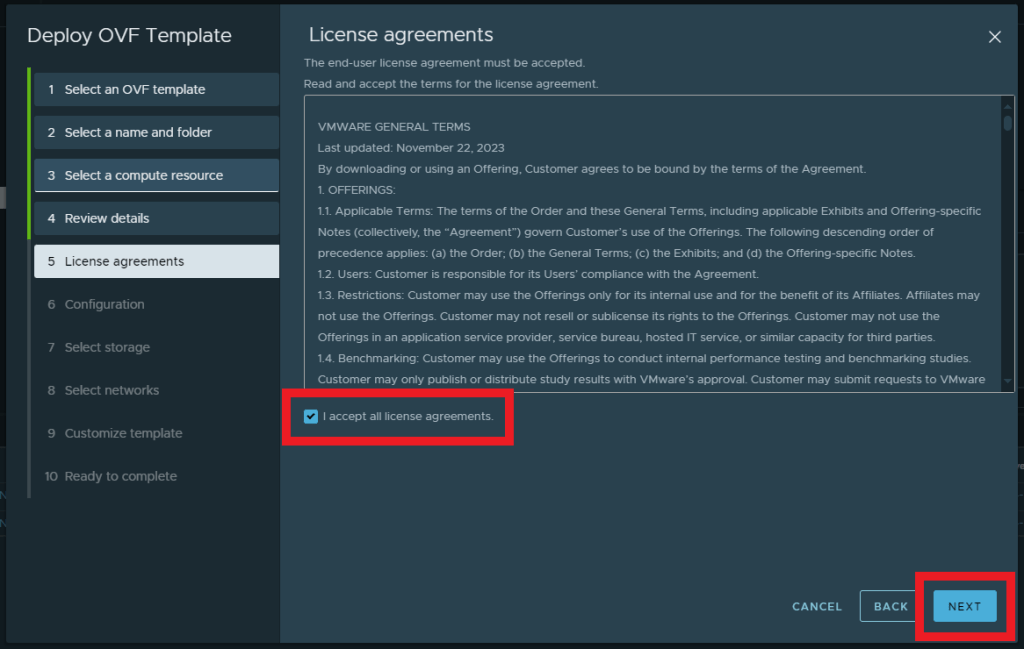
Task: Click step 8 Select networks
Action: tap(112, 390)
